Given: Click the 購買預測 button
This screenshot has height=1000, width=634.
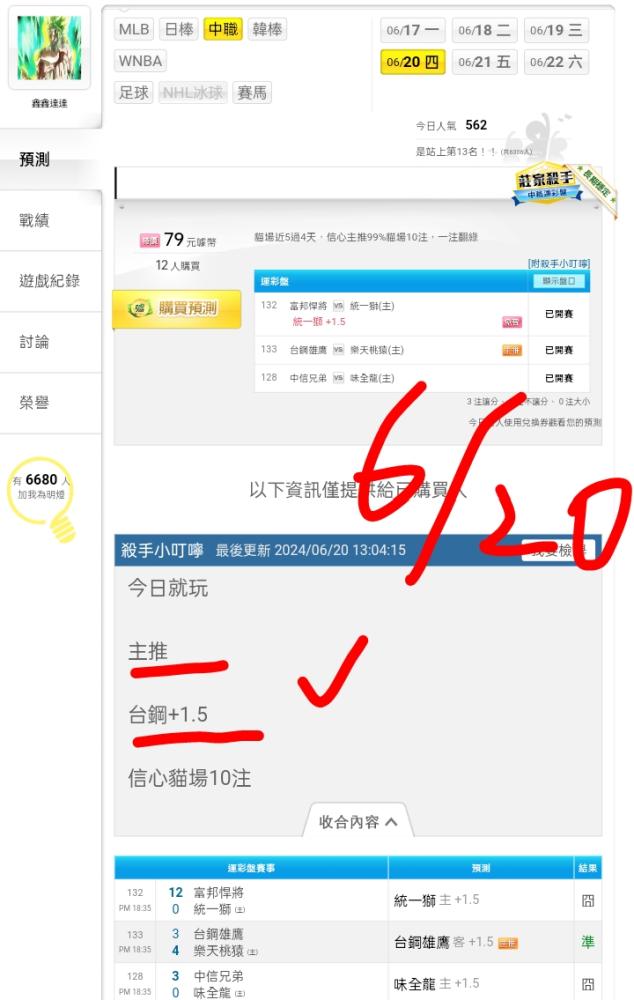Looking at the screenshot, I should pyautogui.click(x=177, y=309).
